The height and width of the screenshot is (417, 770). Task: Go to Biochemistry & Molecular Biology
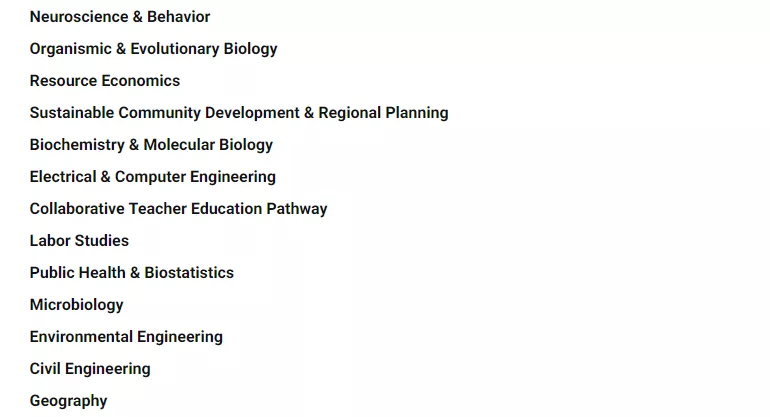[151, 145]
